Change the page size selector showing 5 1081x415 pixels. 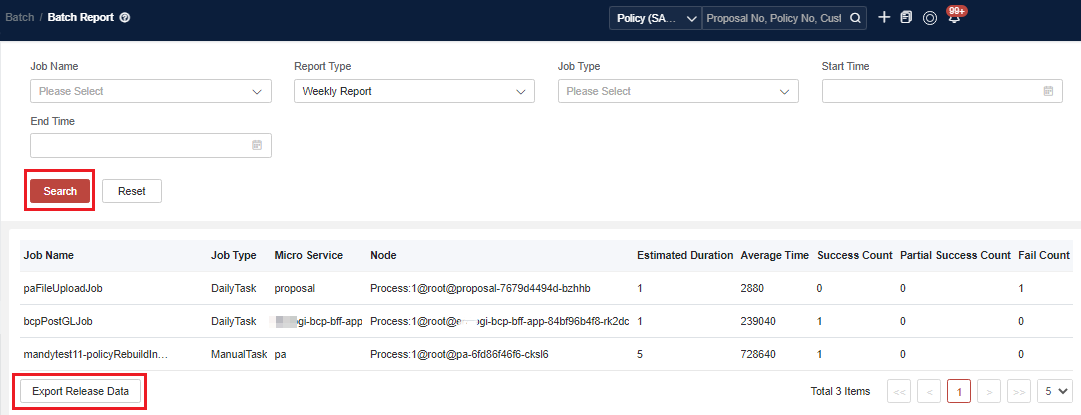click(x=1054, y=391)
